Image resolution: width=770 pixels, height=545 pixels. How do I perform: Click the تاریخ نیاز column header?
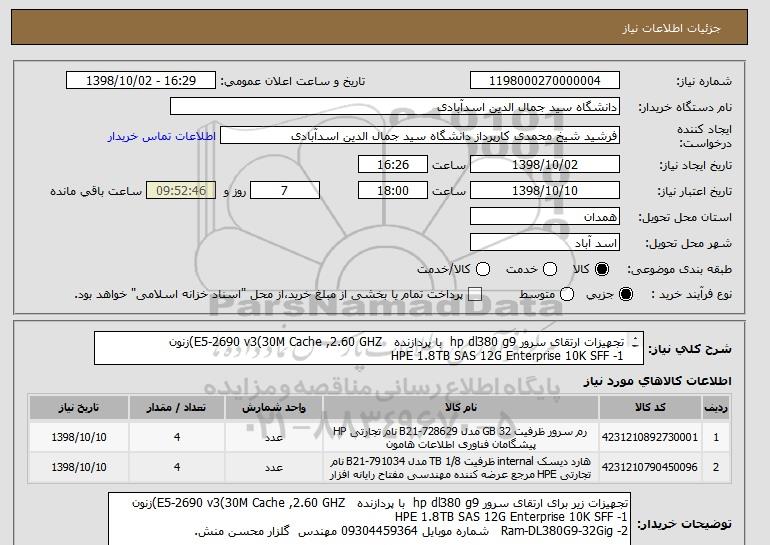(x=79, y=408)
